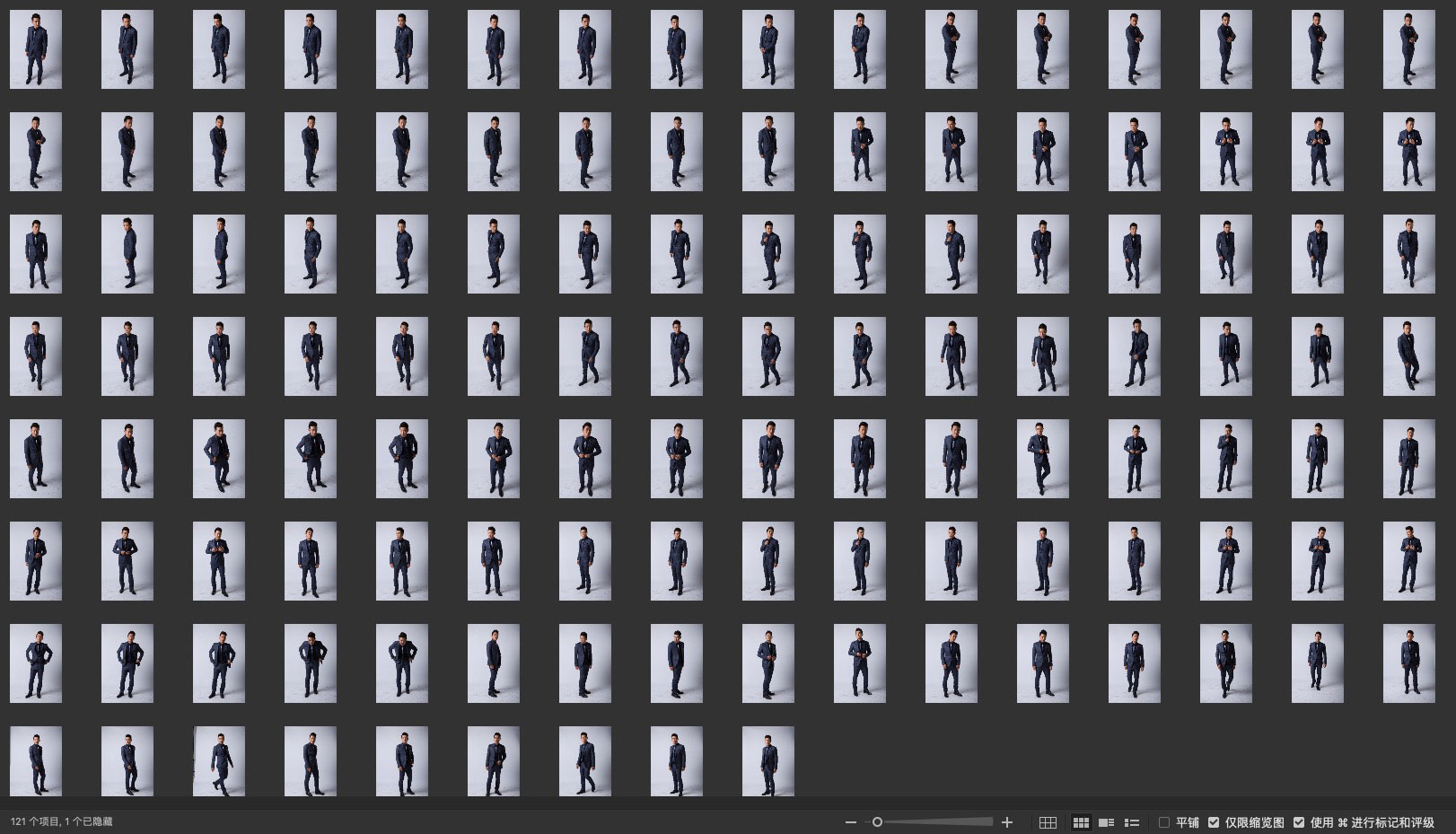Select the last thumbnail in the bottom row
Screen dimensions: 1456x834
(767, 761)
